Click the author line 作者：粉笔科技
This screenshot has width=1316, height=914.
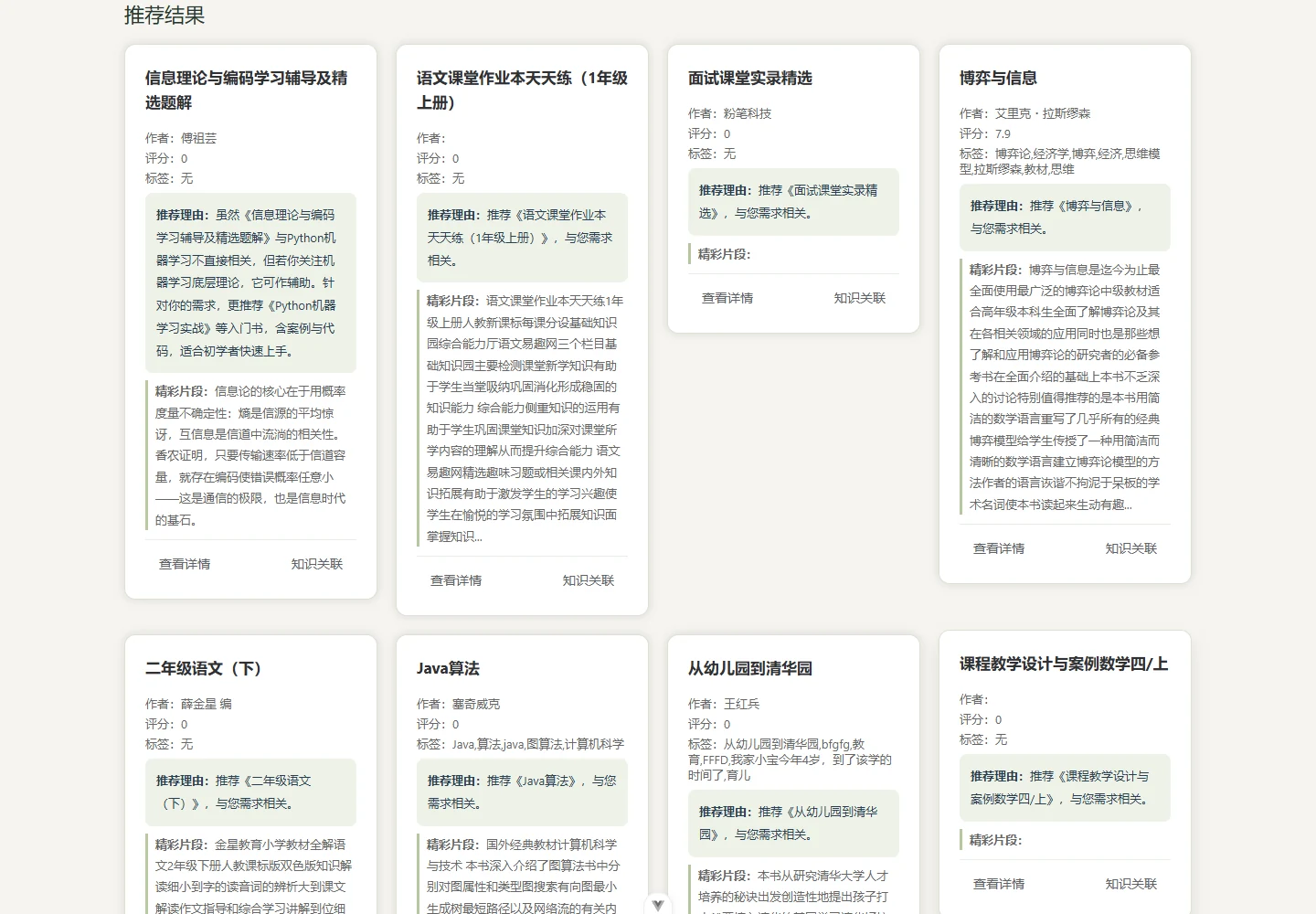(x=730, y=113)
